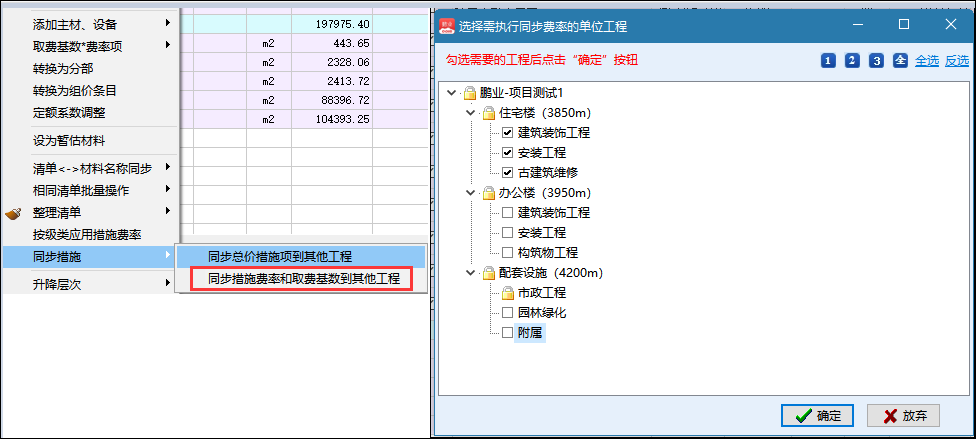Click the lock icon for 市政工程
This screenshot has width=976, height=439.
507,293
